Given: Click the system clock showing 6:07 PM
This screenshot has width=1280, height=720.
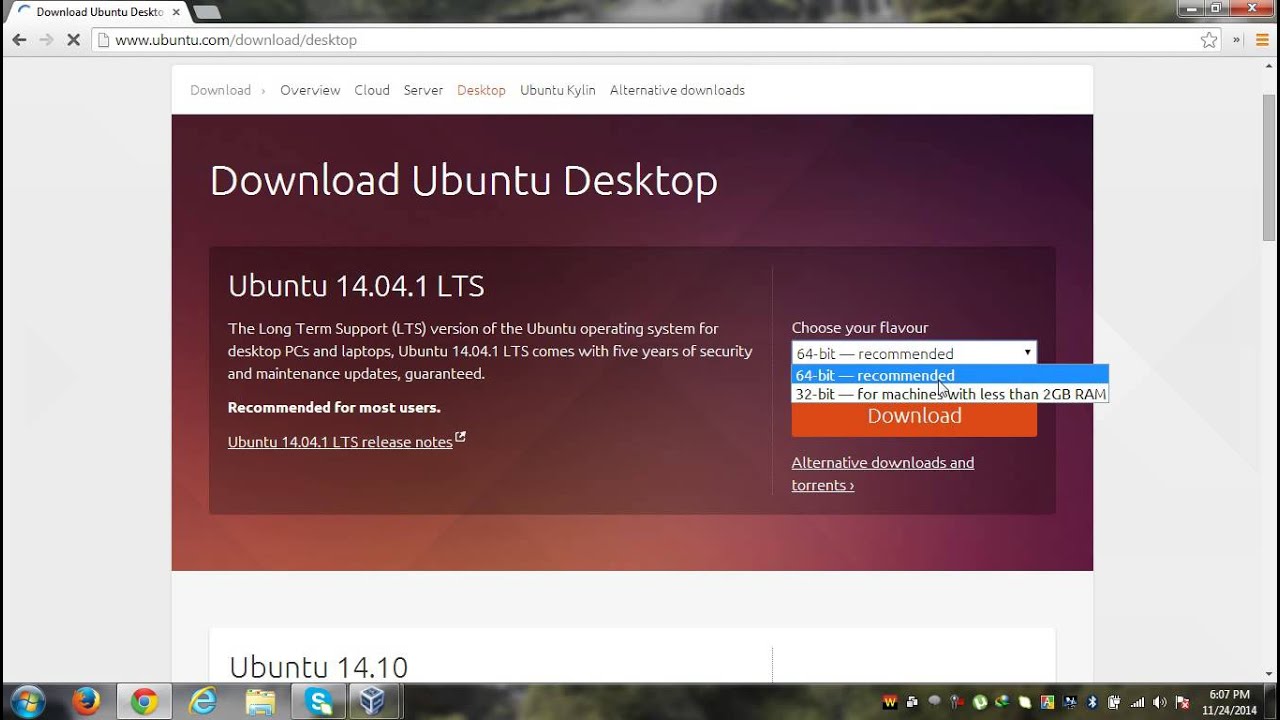Looking at the screenshot, I should (1229, 701).
